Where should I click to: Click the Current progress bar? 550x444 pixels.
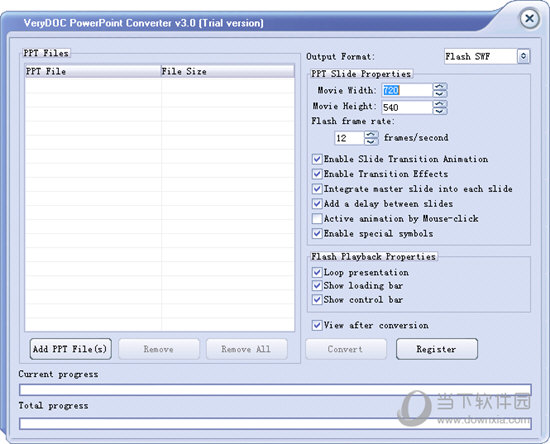click(275, 390)
